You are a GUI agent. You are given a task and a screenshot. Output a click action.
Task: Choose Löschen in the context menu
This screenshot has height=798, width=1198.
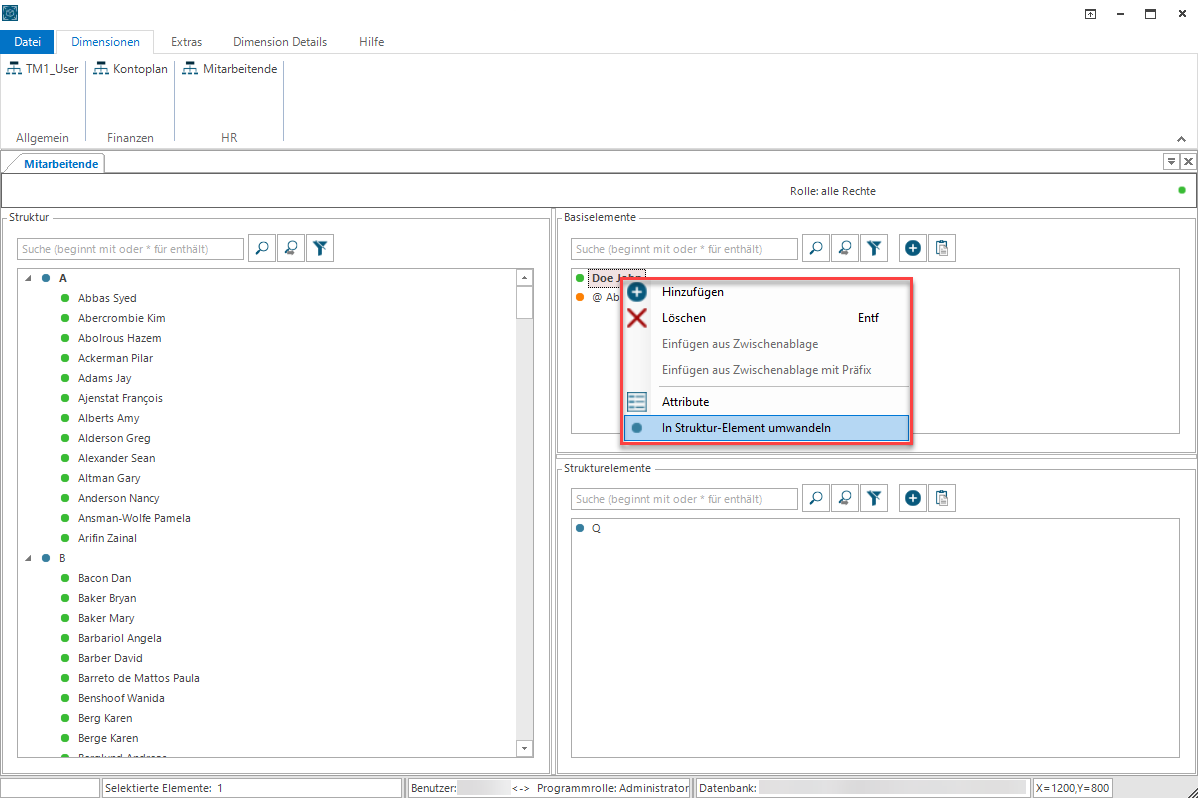(766, 318)
